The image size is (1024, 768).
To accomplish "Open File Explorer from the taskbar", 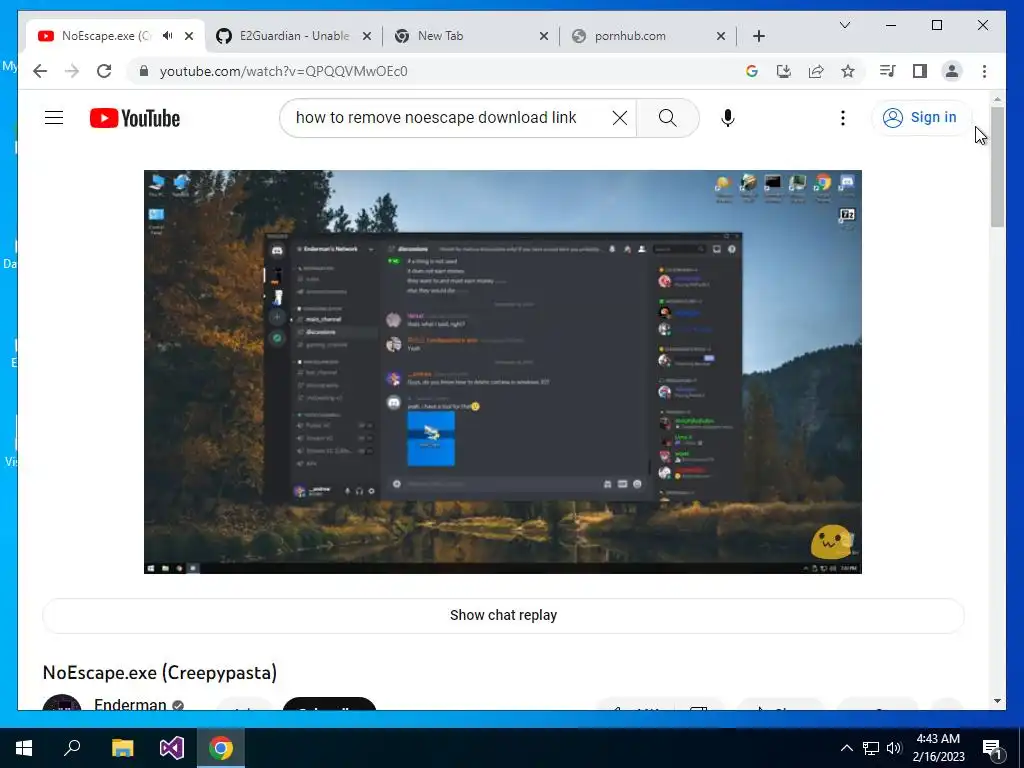I will click(122, 748).
